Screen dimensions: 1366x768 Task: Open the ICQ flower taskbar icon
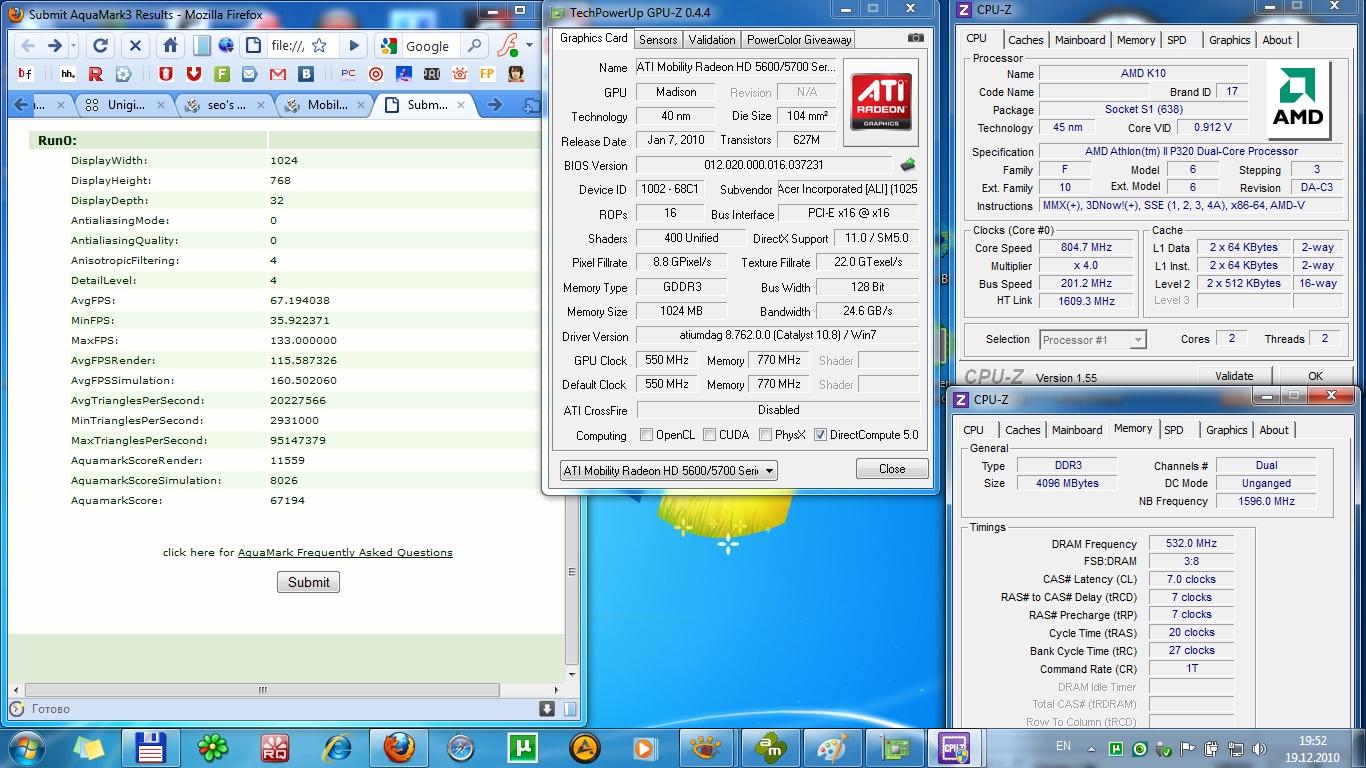[x=212, y=748]
